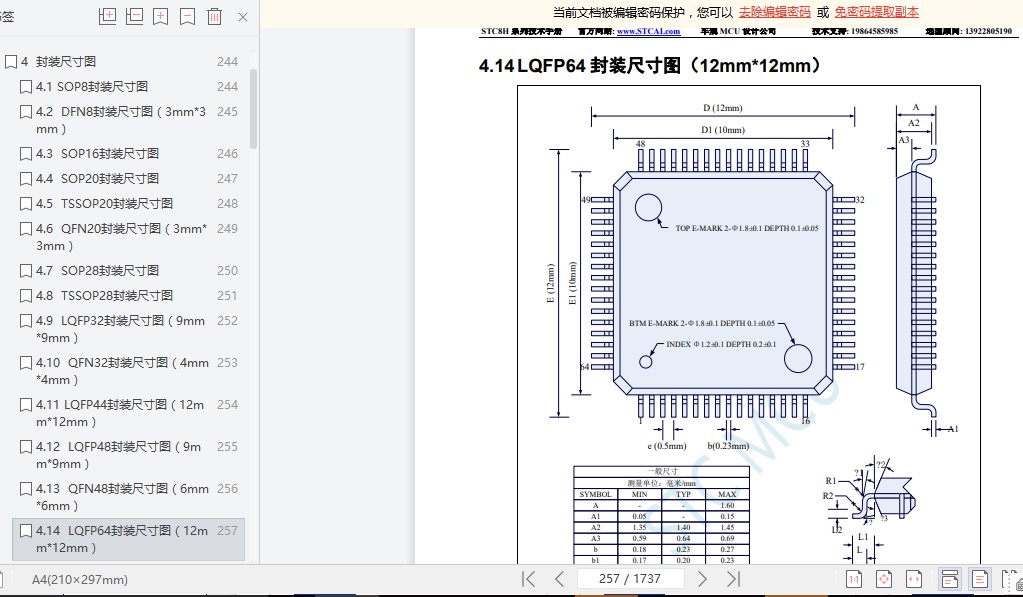Image resolution: width=1023 pixels, height=597 pixels.
Task: Click page number 244 next to 4.1 SOP8
Action: (x=227, y=86)
